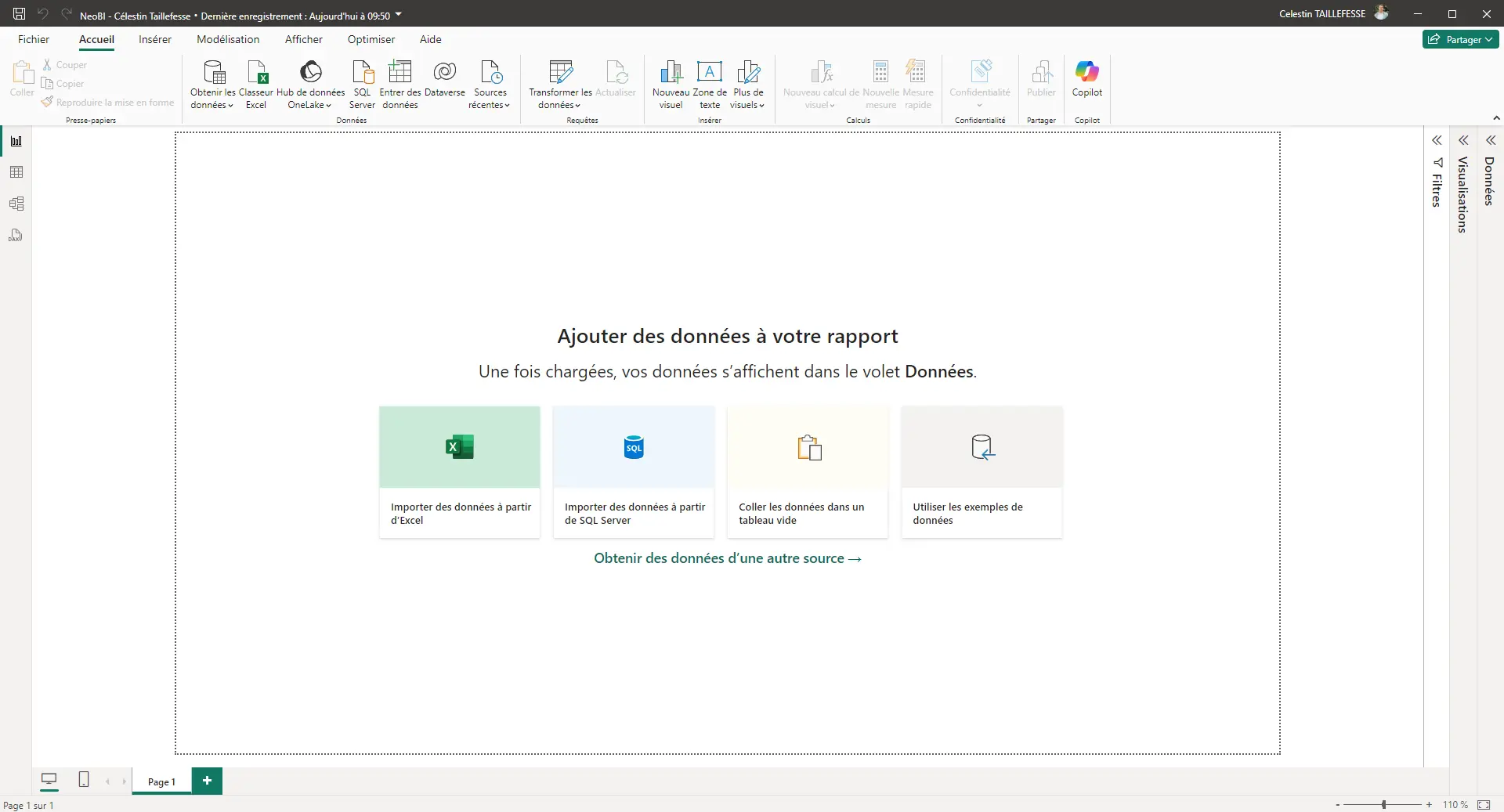This screenshot has width=1504, height=812.
Task: Click Coller les données dans un tableau vide
Action: pos(808,471)
